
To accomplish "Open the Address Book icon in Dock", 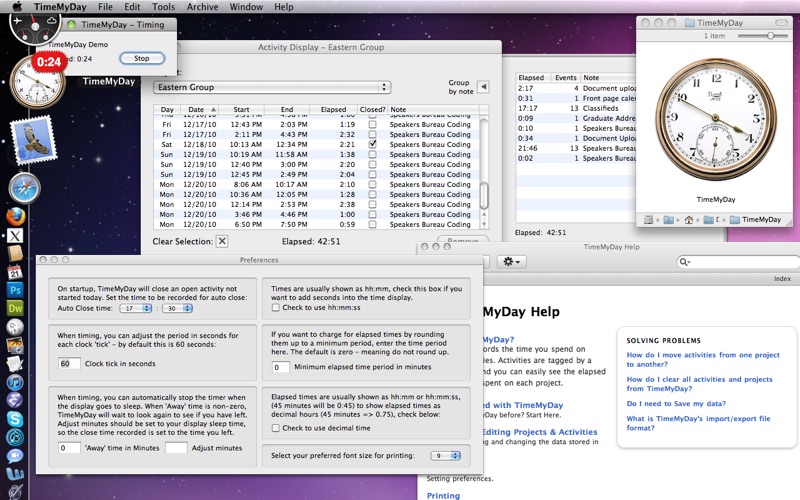I will pos(15,253).
